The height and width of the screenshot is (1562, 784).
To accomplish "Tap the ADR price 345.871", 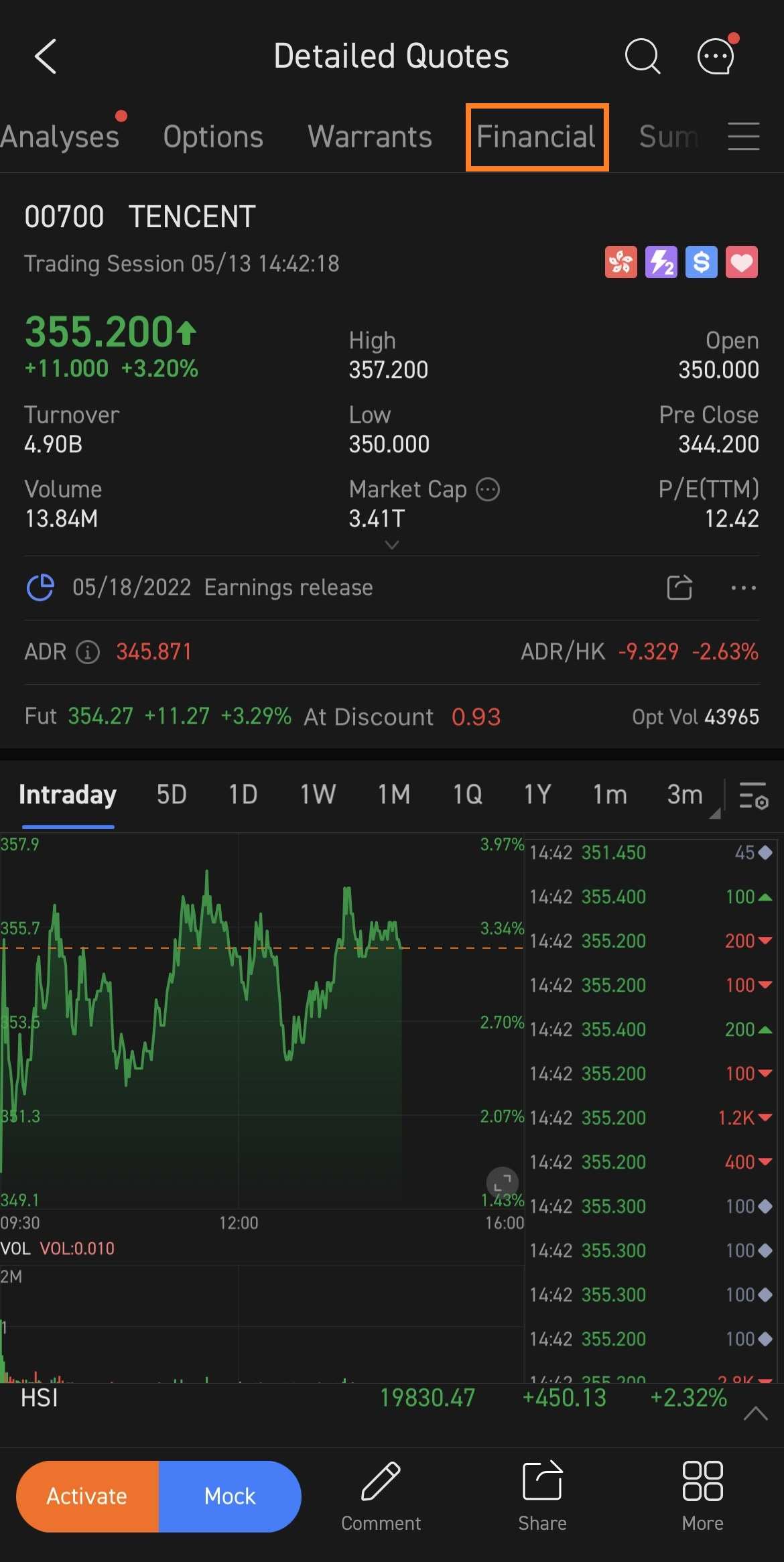I will click(154, 652).
